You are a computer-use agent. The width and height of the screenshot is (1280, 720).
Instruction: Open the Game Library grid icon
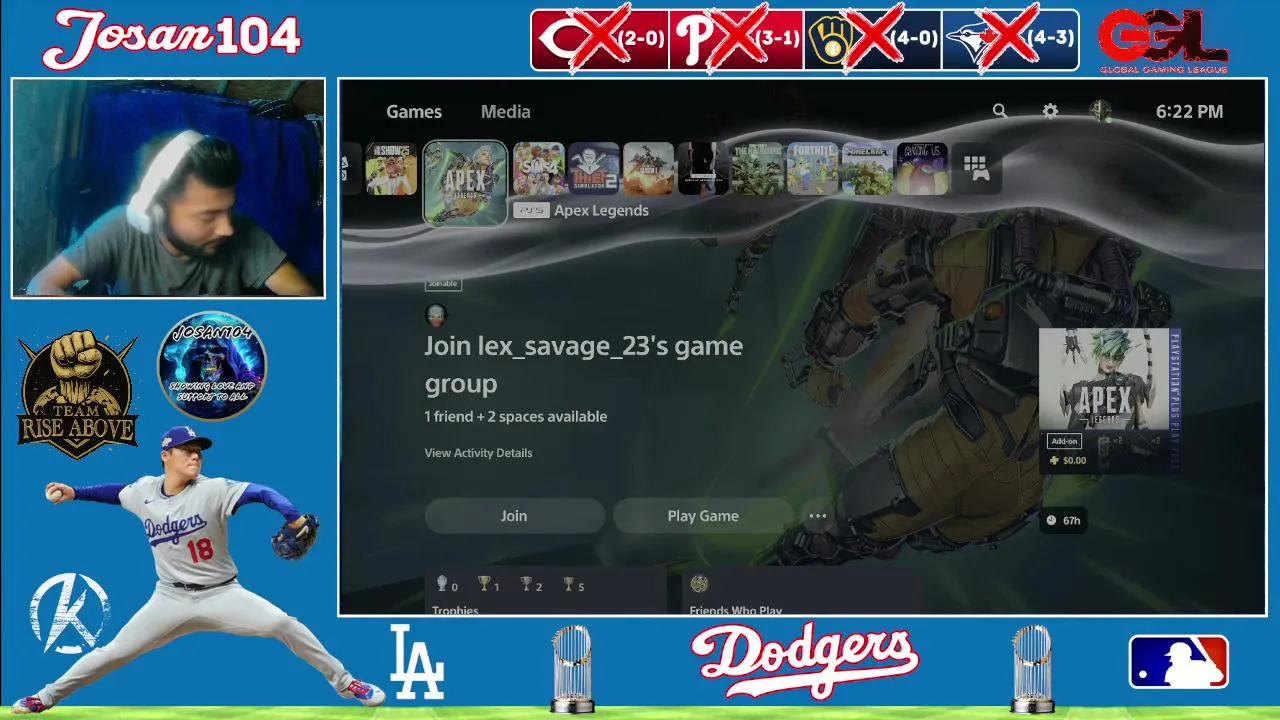click(x=976, y=168)
